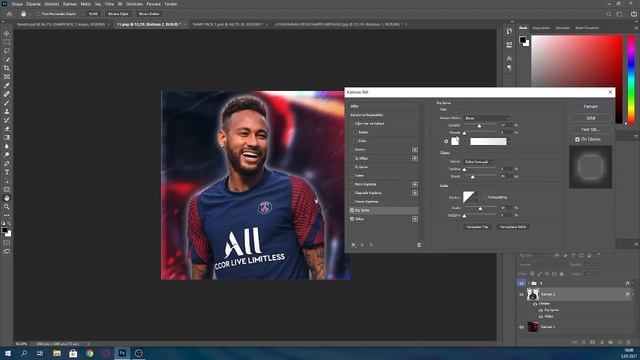Add another Gölge effect with plus icon
The height and width of the screenshot is (360, 640).
(x=415, y=219)
